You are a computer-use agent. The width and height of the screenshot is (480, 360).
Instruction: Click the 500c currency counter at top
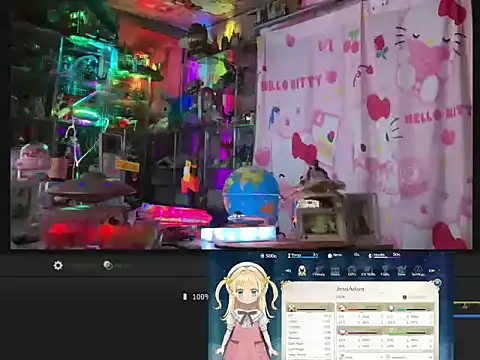point(269,256)
